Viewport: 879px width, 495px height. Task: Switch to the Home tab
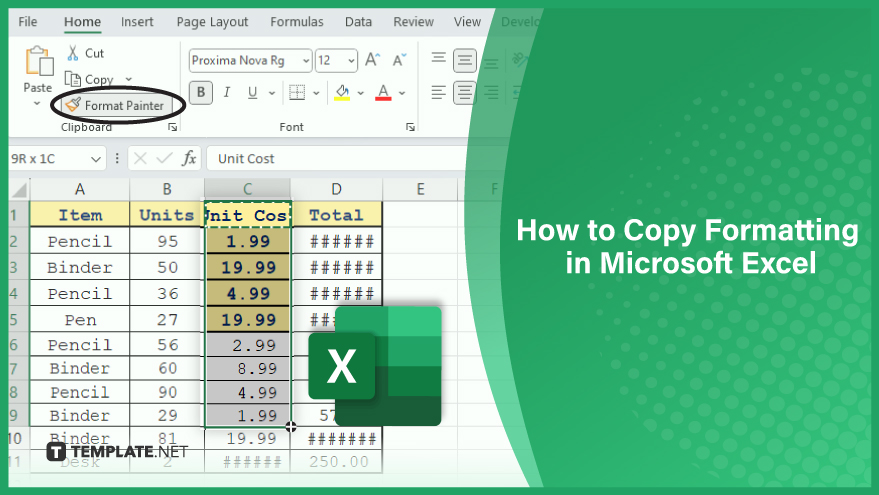pos(82,22)
